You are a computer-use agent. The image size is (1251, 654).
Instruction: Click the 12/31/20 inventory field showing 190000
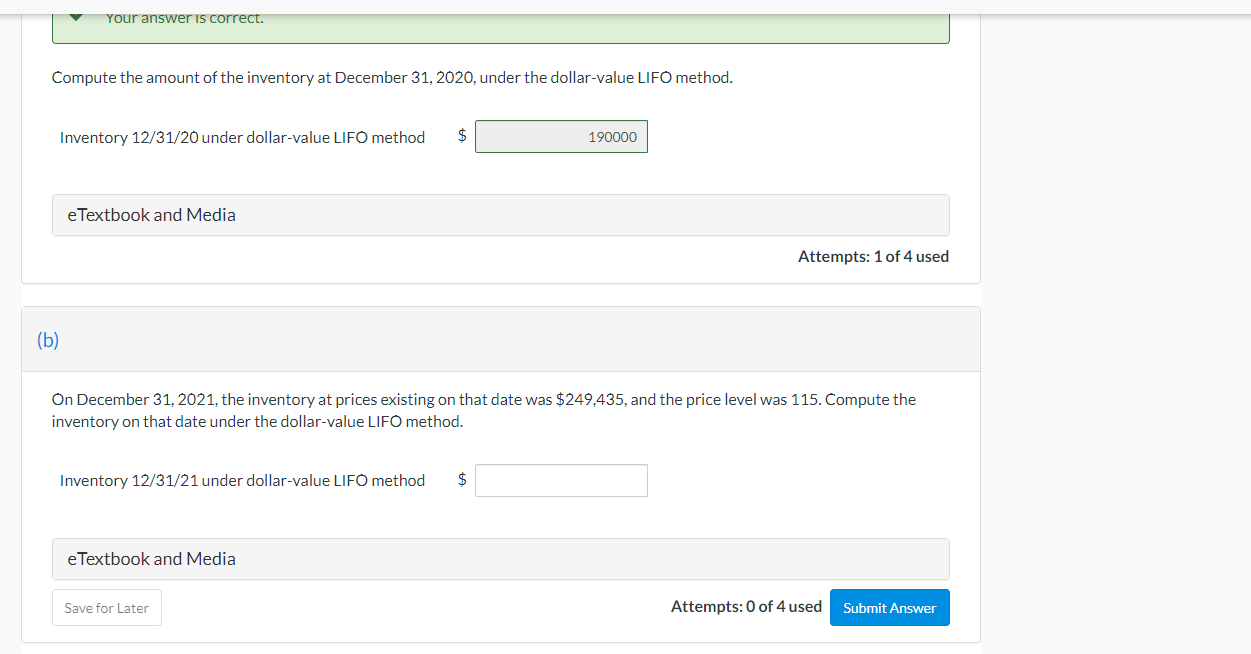[x=561, y=137]
